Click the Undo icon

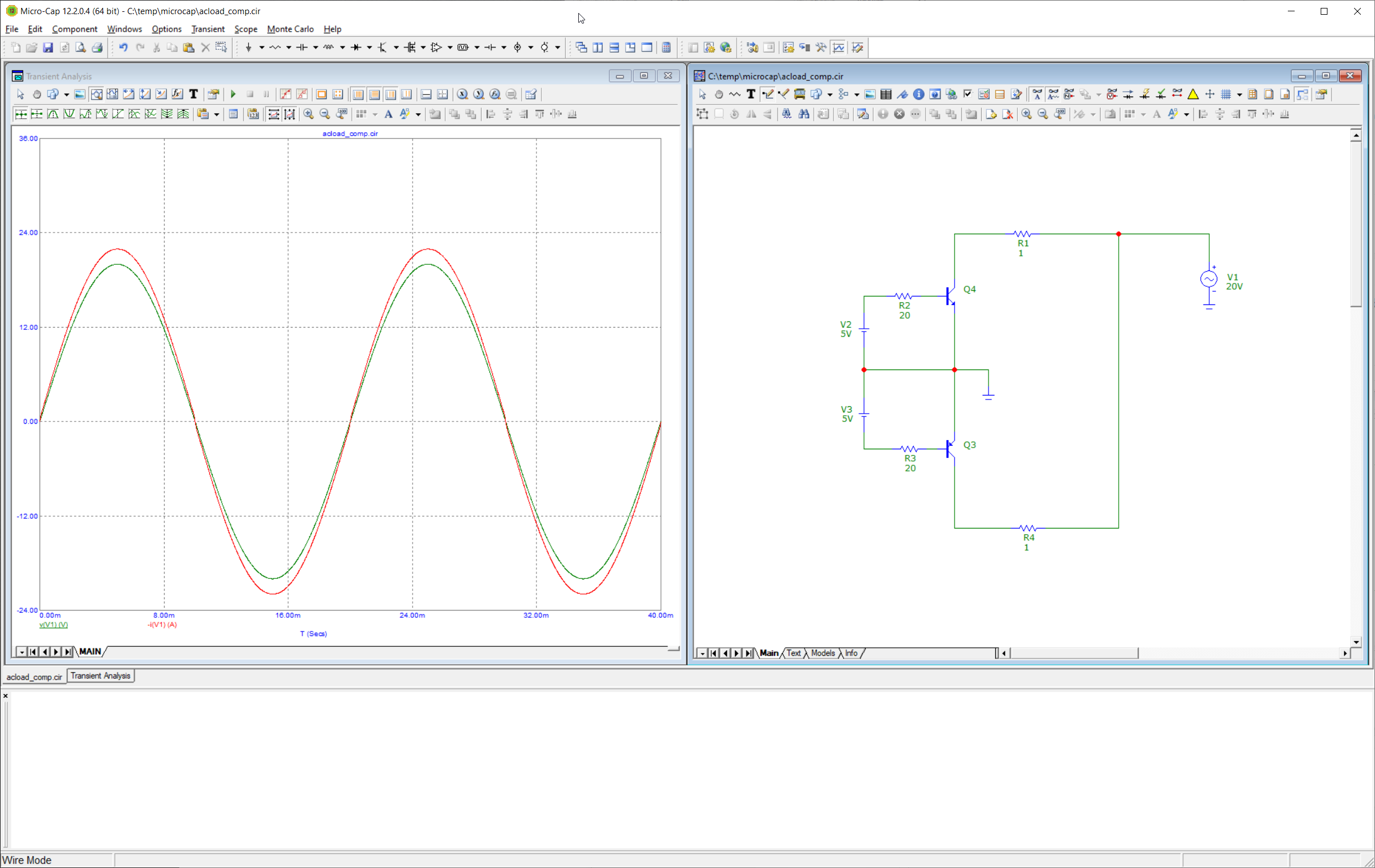point(123,48)
